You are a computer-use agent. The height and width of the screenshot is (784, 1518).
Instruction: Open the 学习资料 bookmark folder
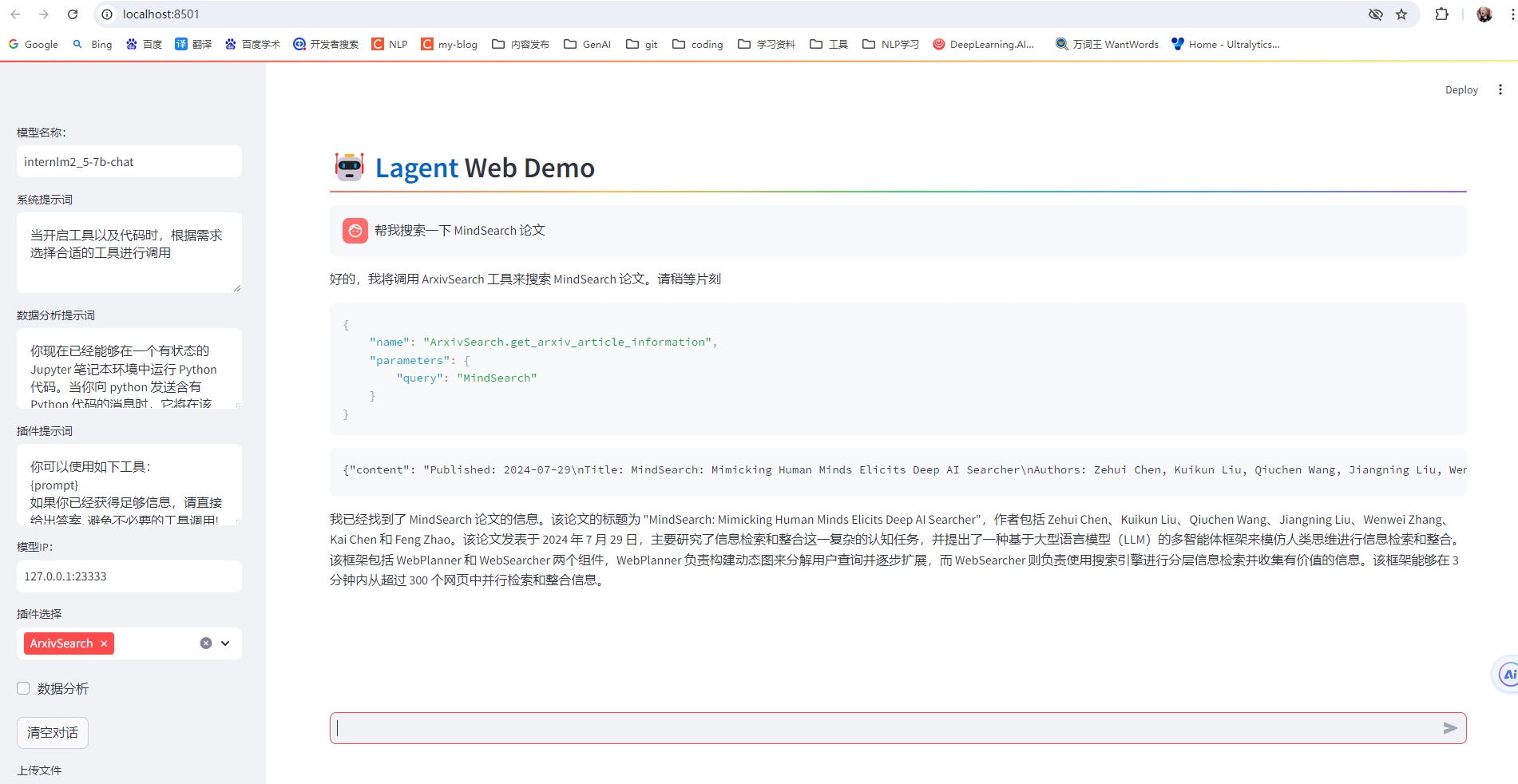767,45
